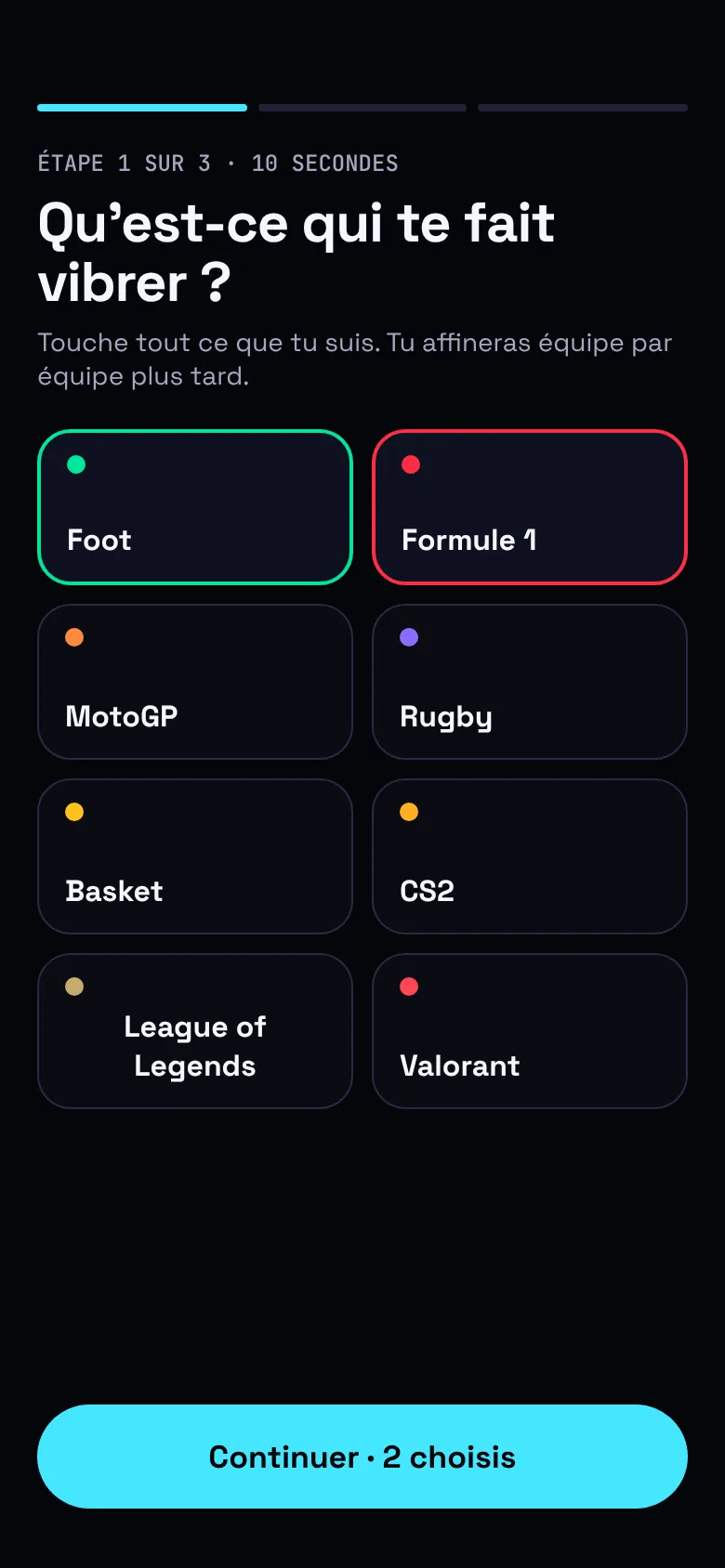Deselect the Formule 1 card
725x1568 pixels.
coord(530,507)
